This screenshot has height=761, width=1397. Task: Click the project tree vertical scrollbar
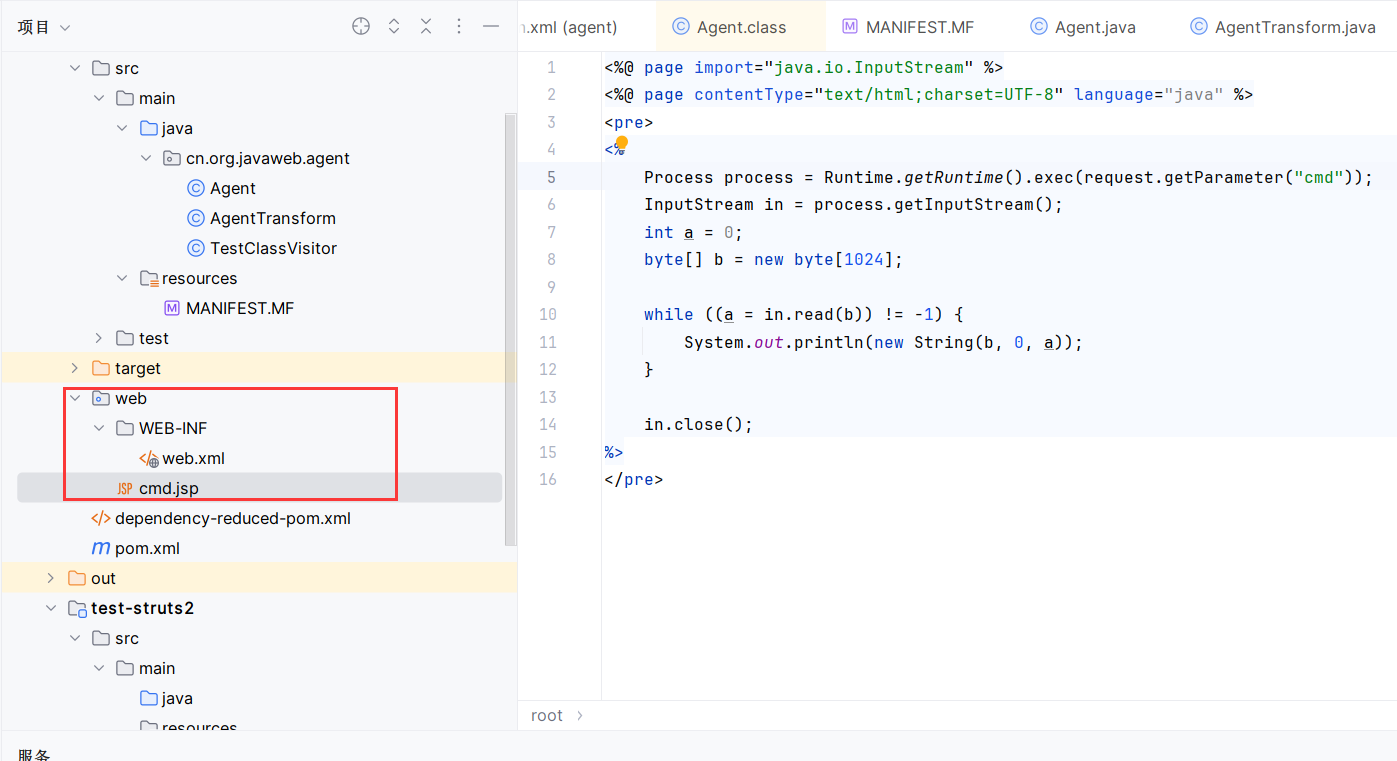(511, 330)
